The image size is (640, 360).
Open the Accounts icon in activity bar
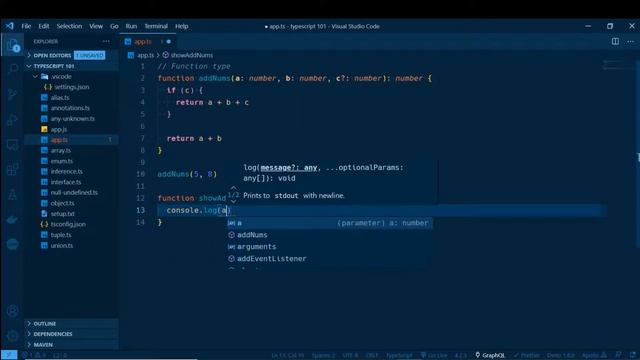click(x=13, y=311)
